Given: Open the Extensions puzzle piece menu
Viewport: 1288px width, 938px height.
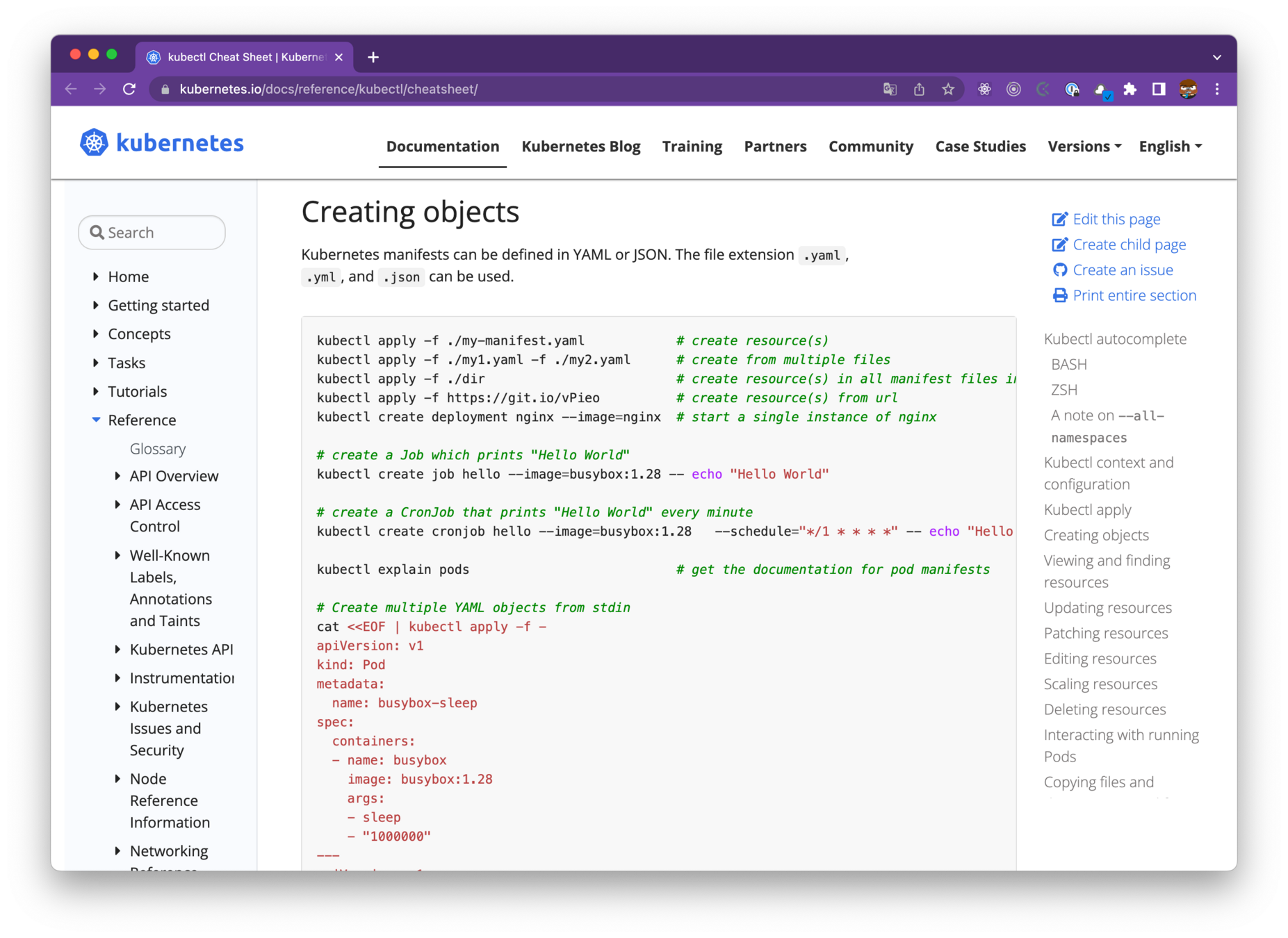Looking at the screenshot, I should pos(1130,89).
